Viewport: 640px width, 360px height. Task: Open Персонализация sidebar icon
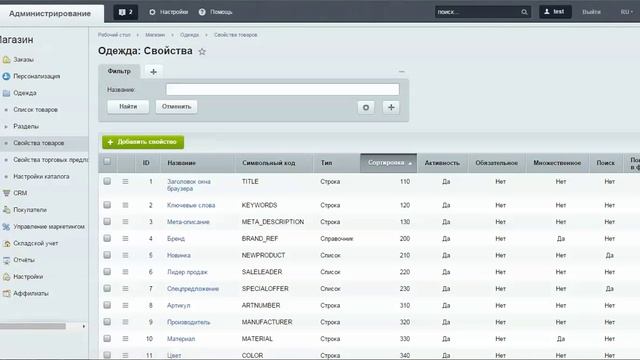click(x=6, y=76)
